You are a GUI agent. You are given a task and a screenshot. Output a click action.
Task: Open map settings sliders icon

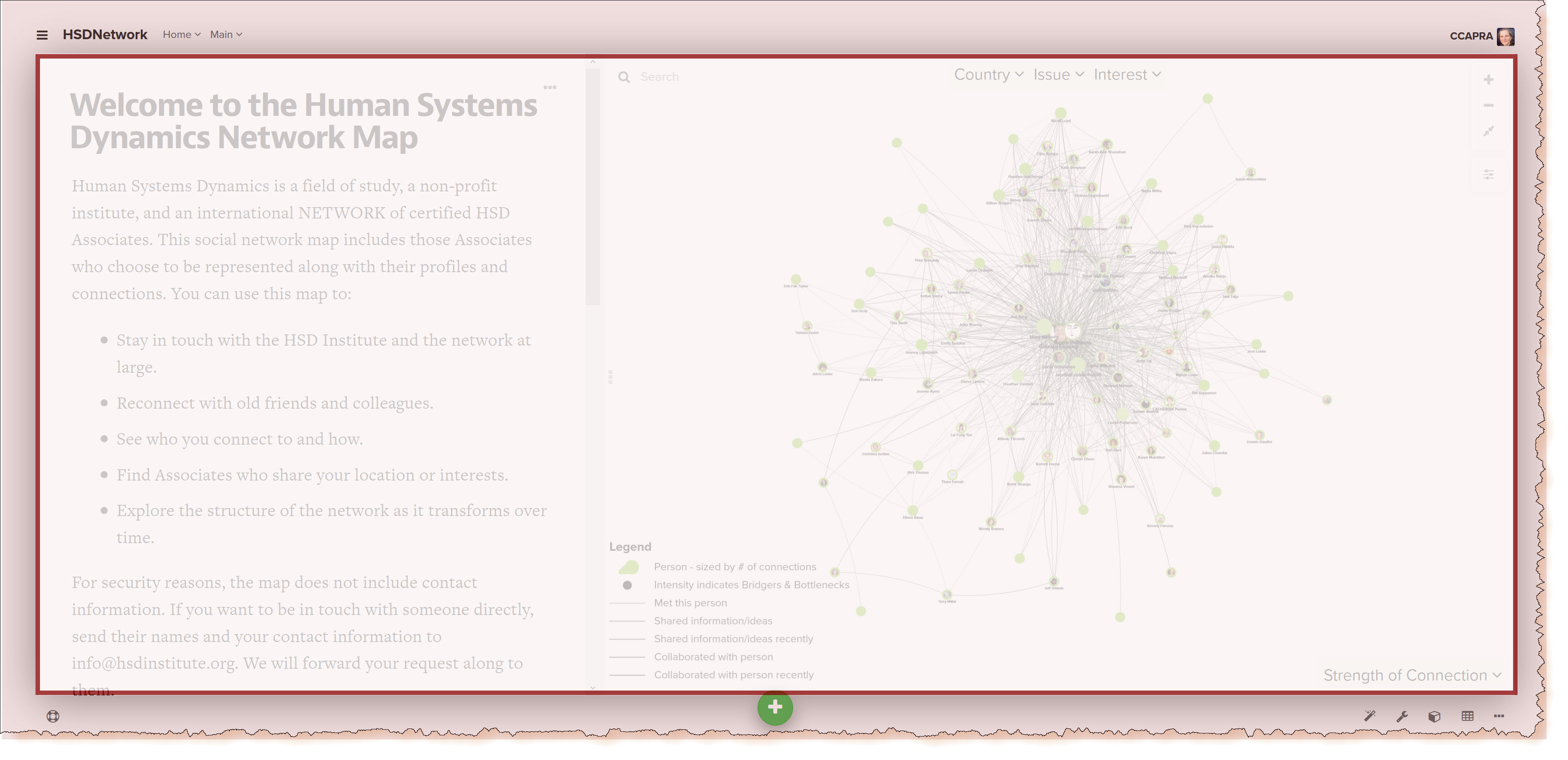[1488, 175]
